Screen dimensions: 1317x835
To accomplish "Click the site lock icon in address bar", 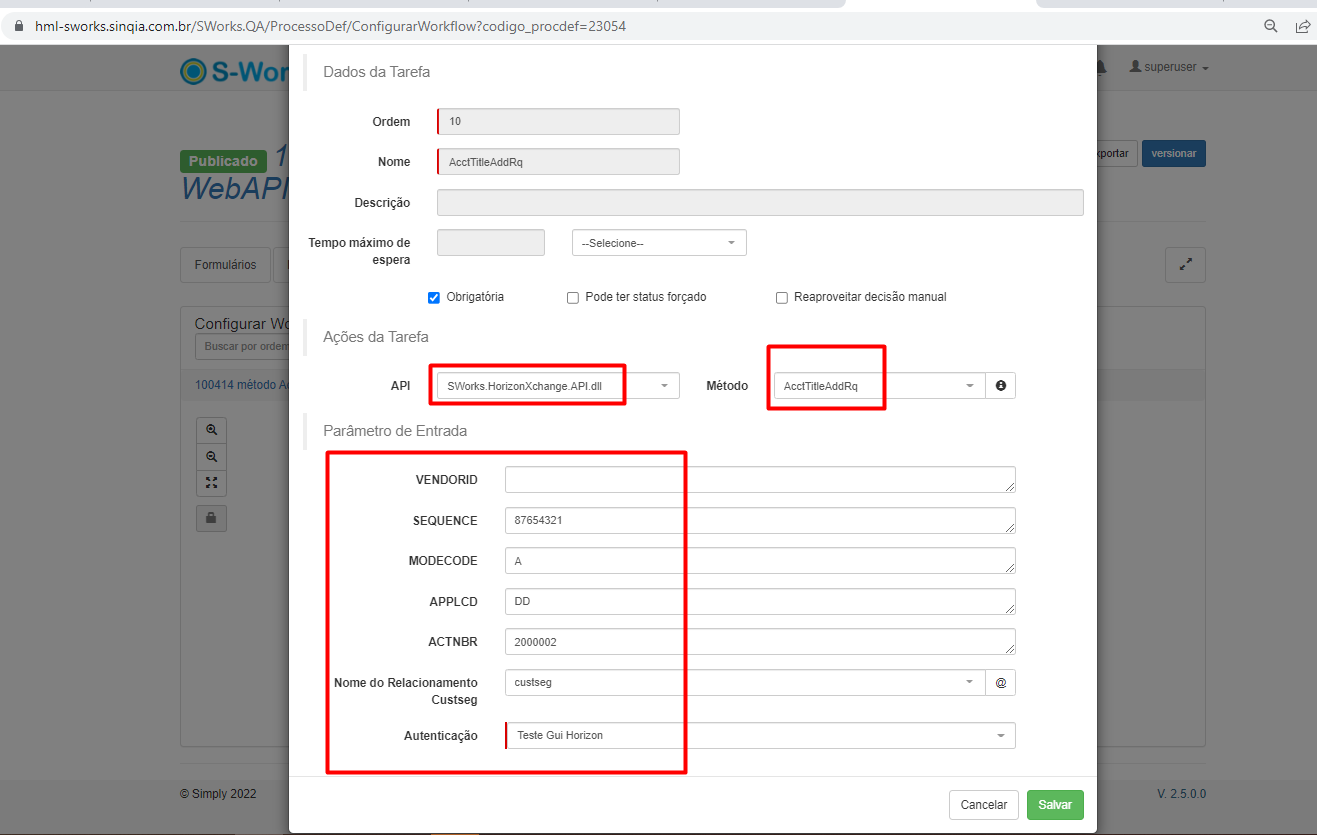I will (x=18, y=26).
